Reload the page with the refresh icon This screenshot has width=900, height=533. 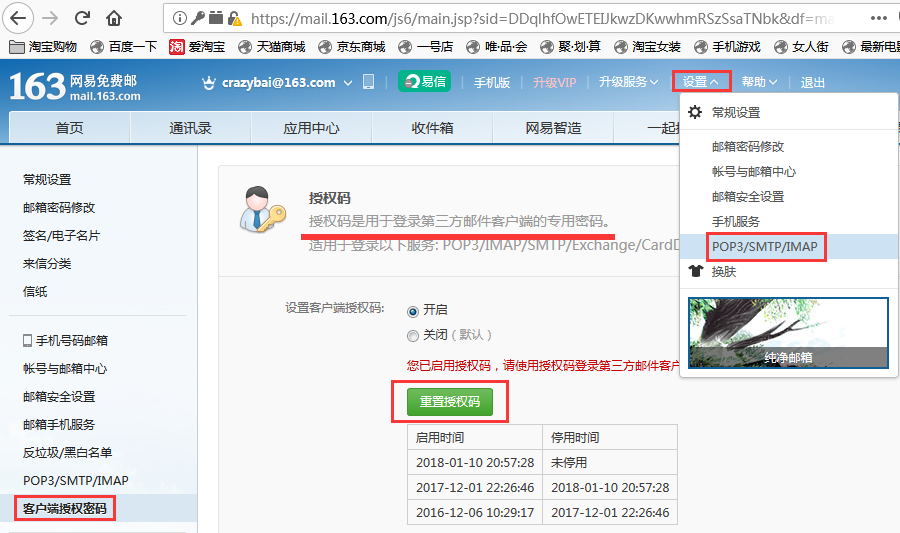pos(82,18)
